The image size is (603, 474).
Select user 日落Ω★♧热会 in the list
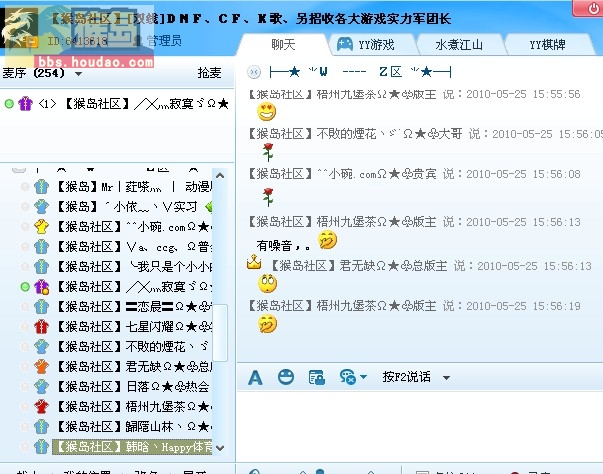(132, 387)
